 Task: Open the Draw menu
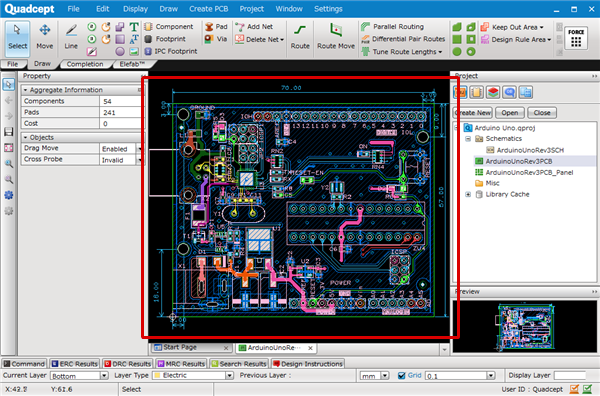coord(168,9)
